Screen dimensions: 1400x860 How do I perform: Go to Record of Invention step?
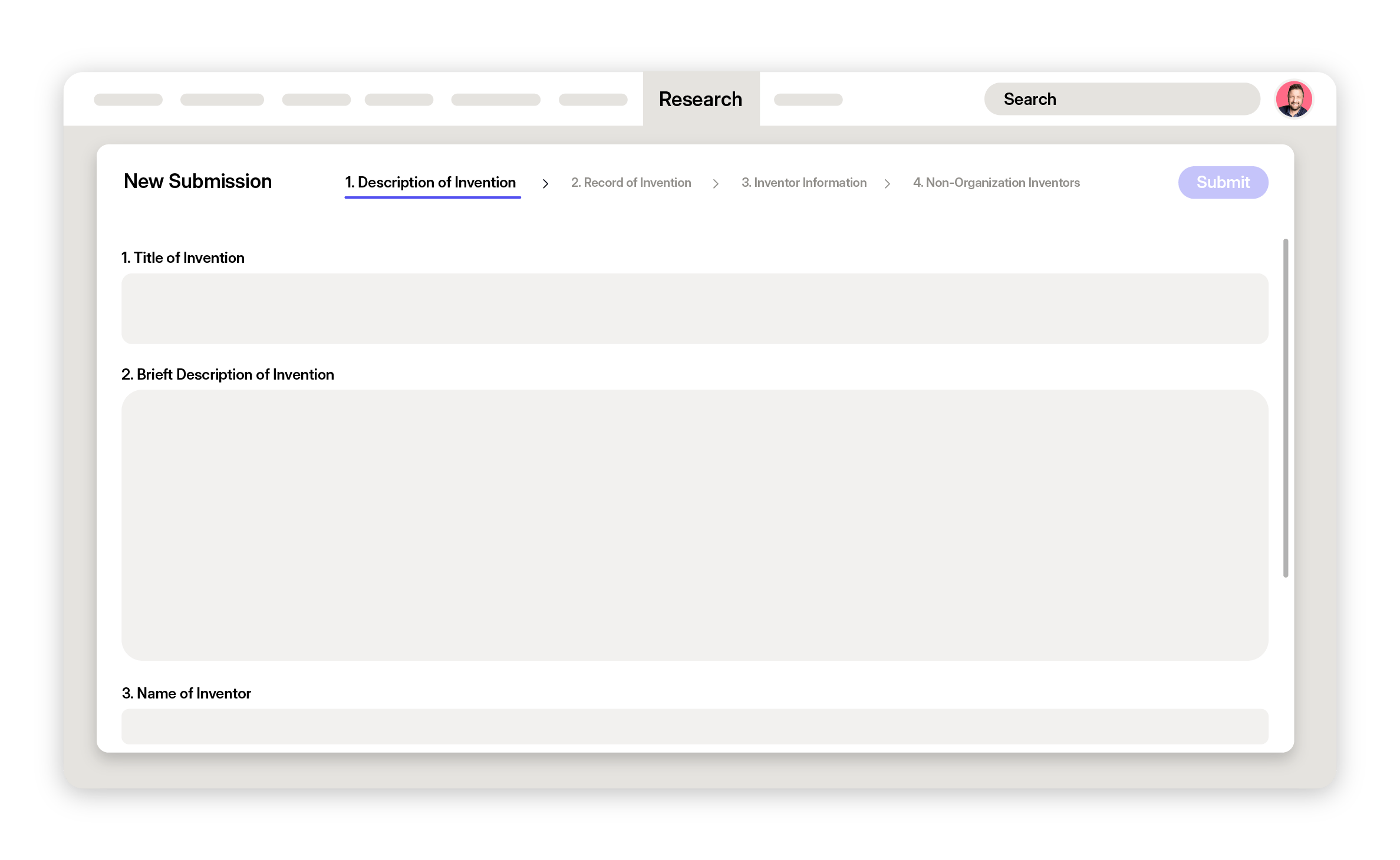631,183
